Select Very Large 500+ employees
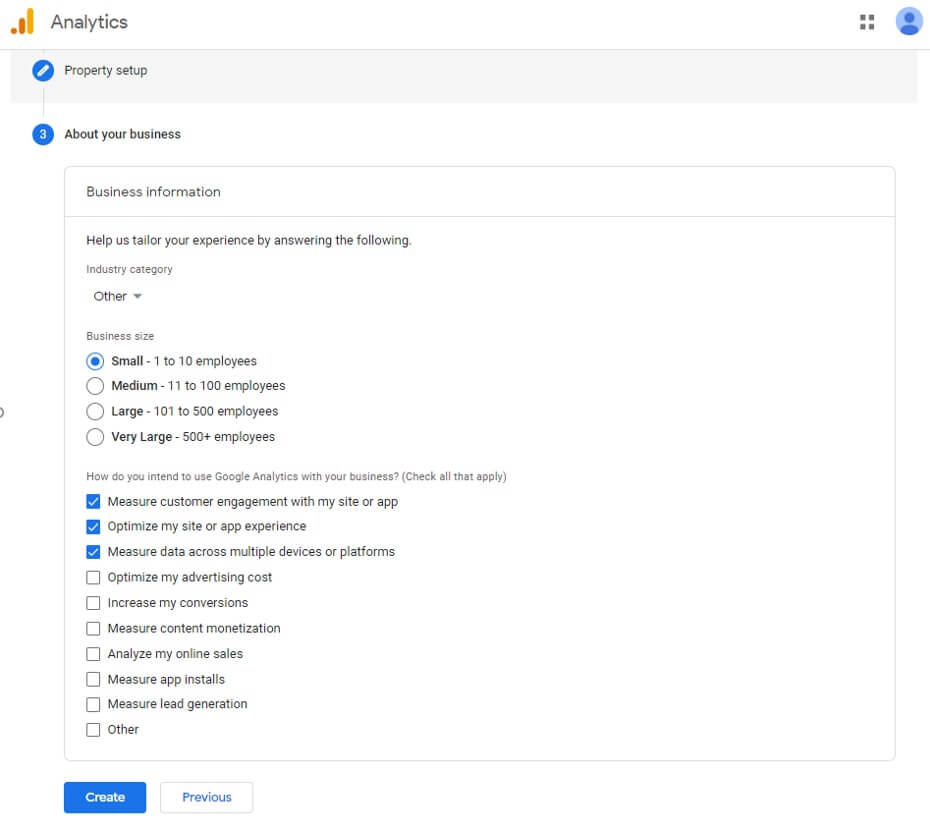 tap(95, 437)
